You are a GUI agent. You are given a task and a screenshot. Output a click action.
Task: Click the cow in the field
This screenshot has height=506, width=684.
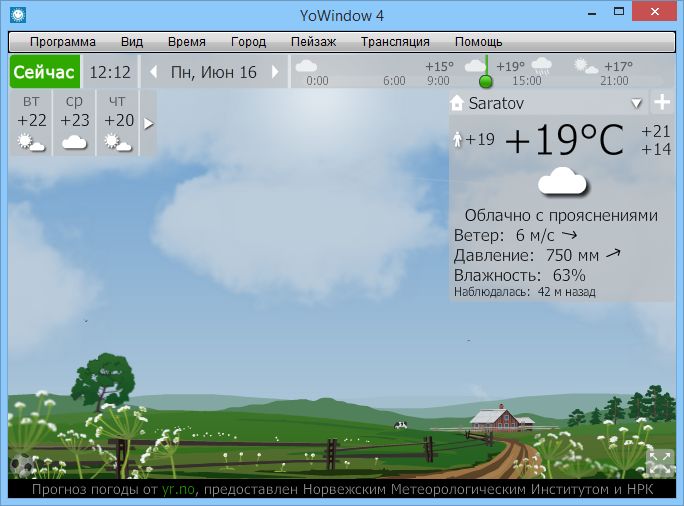click(x=400, y=425)
